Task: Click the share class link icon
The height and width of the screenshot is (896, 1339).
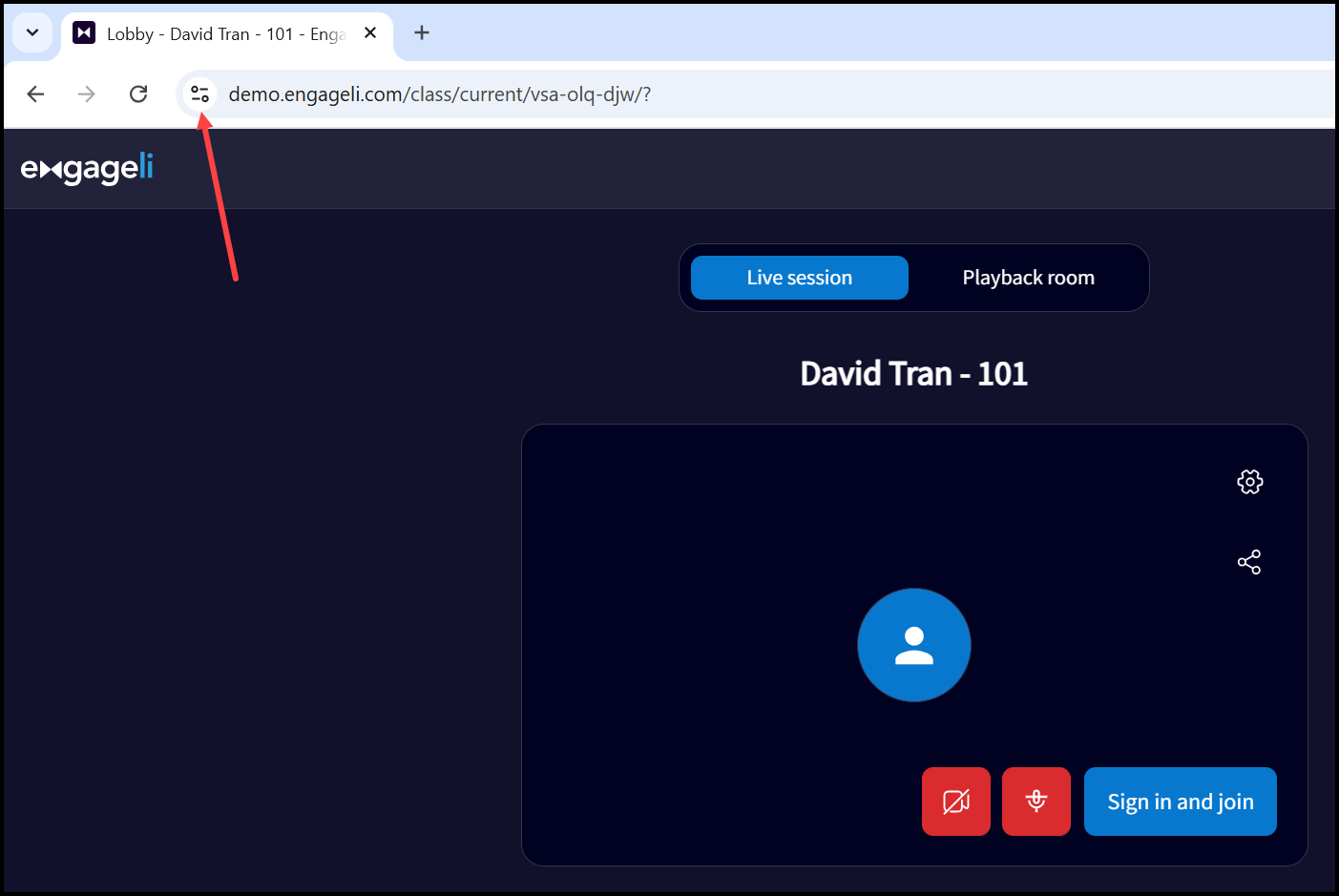Action: pyautogui.click(x=1248, y=562)
